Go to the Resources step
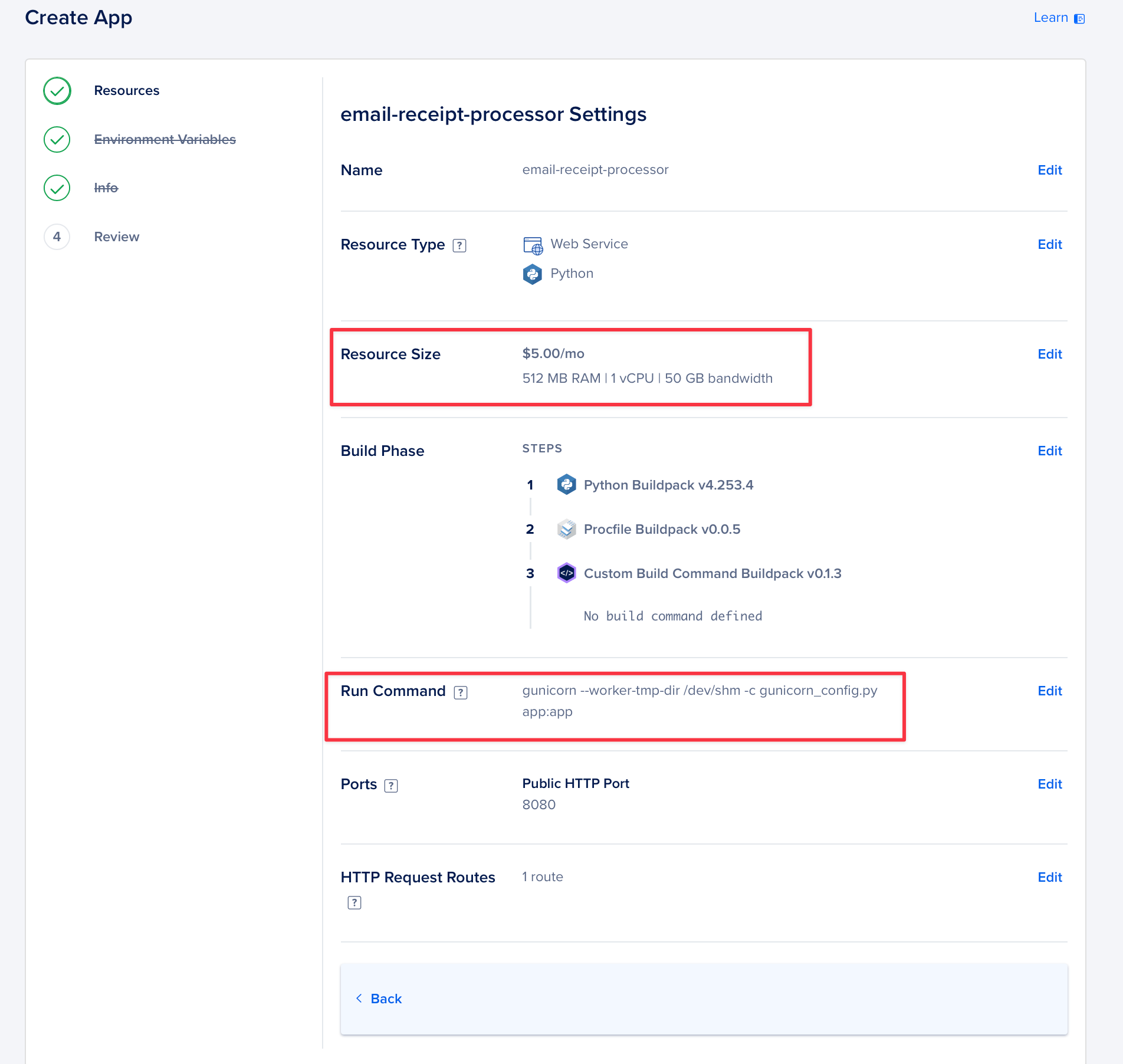Viewport: 1123px width, 1064px height. [x=127, y=91]
